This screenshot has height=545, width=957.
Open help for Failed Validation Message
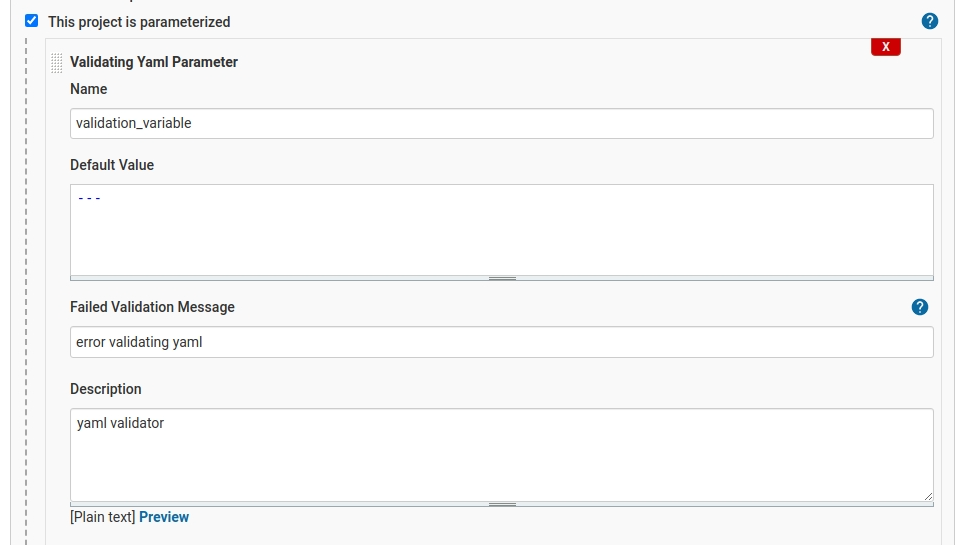919,307
